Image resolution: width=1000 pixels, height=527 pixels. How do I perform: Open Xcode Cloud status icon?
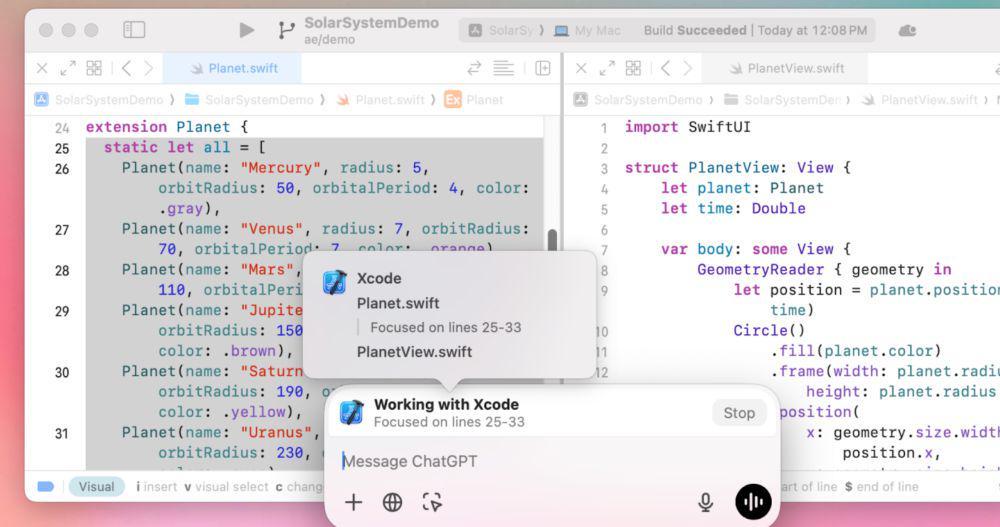tap(907, 30)
